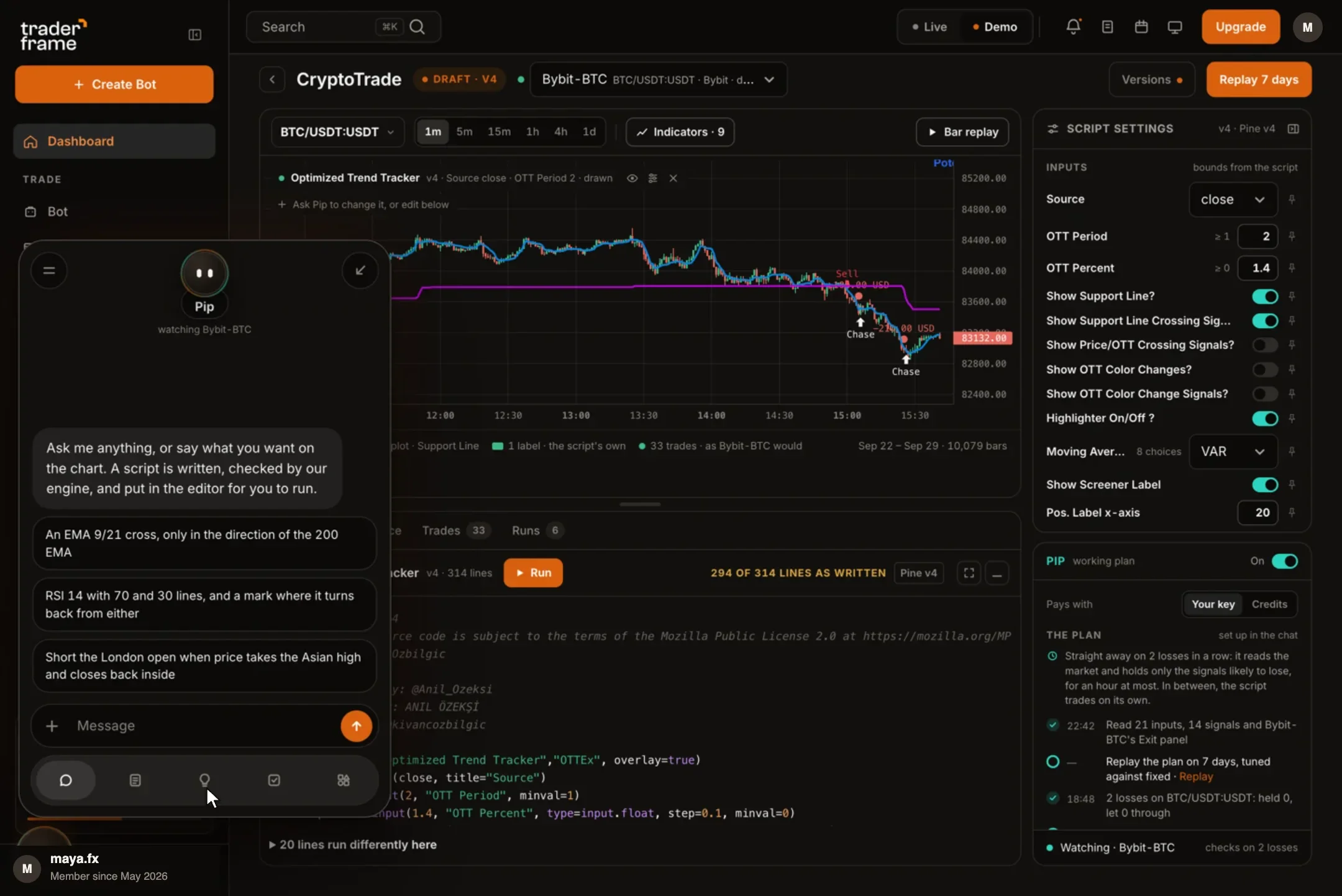Toggle Optimized Trend Tracker visibility eye
Image resolution: width=1342 pixels, height=896 pixels.
(x=632, y=178)
